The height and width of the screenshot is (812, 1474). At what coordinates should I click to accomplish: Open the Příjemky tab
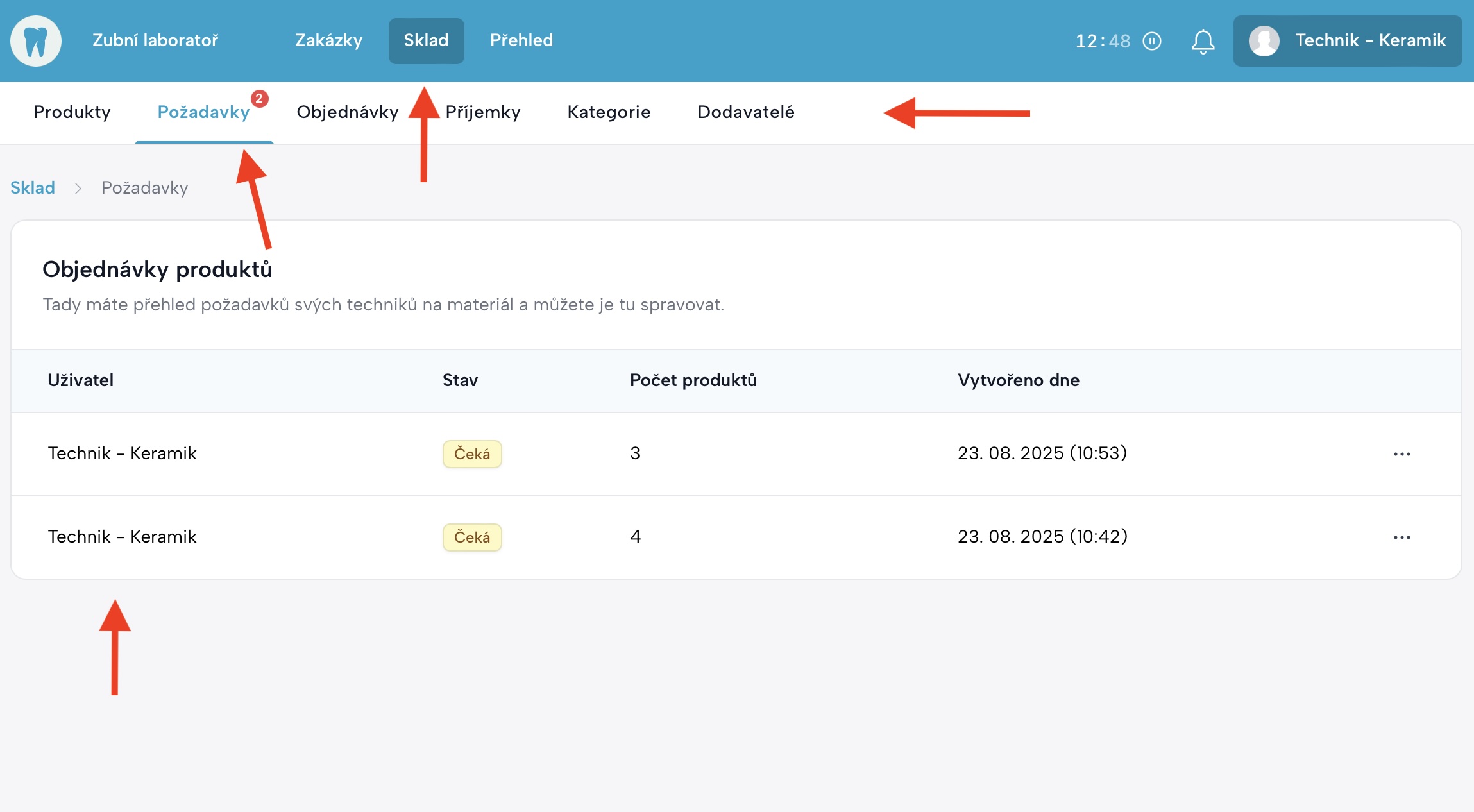click(x=482, y=112)
